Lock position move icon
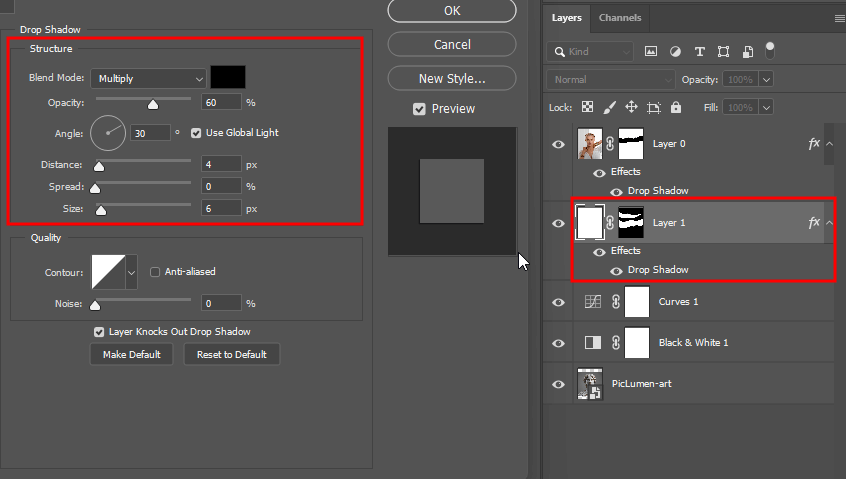Image resolution: width=846 pixels, height=479 pixels. 631,107
